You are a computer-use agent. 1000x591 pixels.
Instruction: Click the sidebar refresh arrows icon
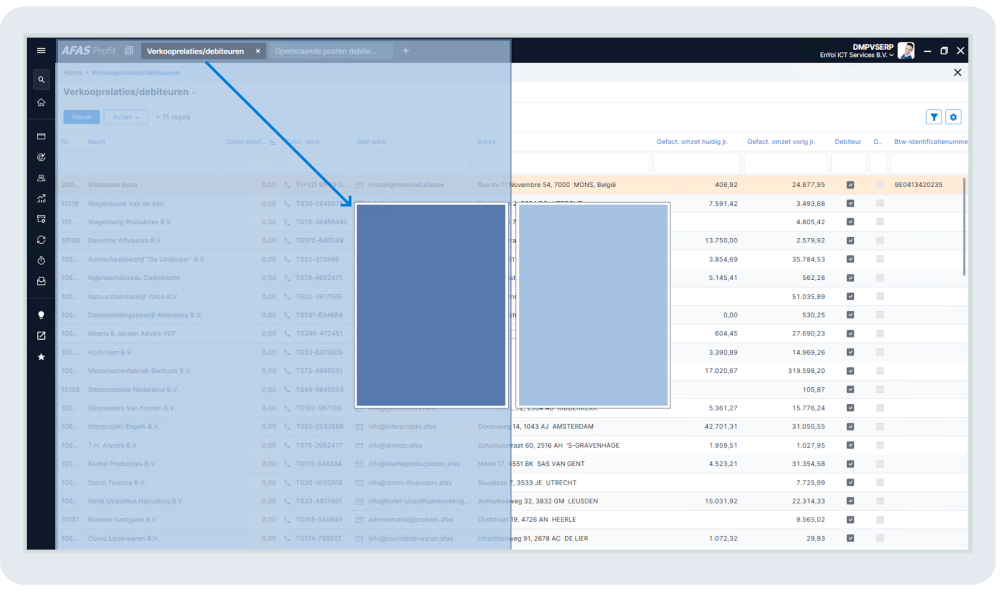(41, 240)
